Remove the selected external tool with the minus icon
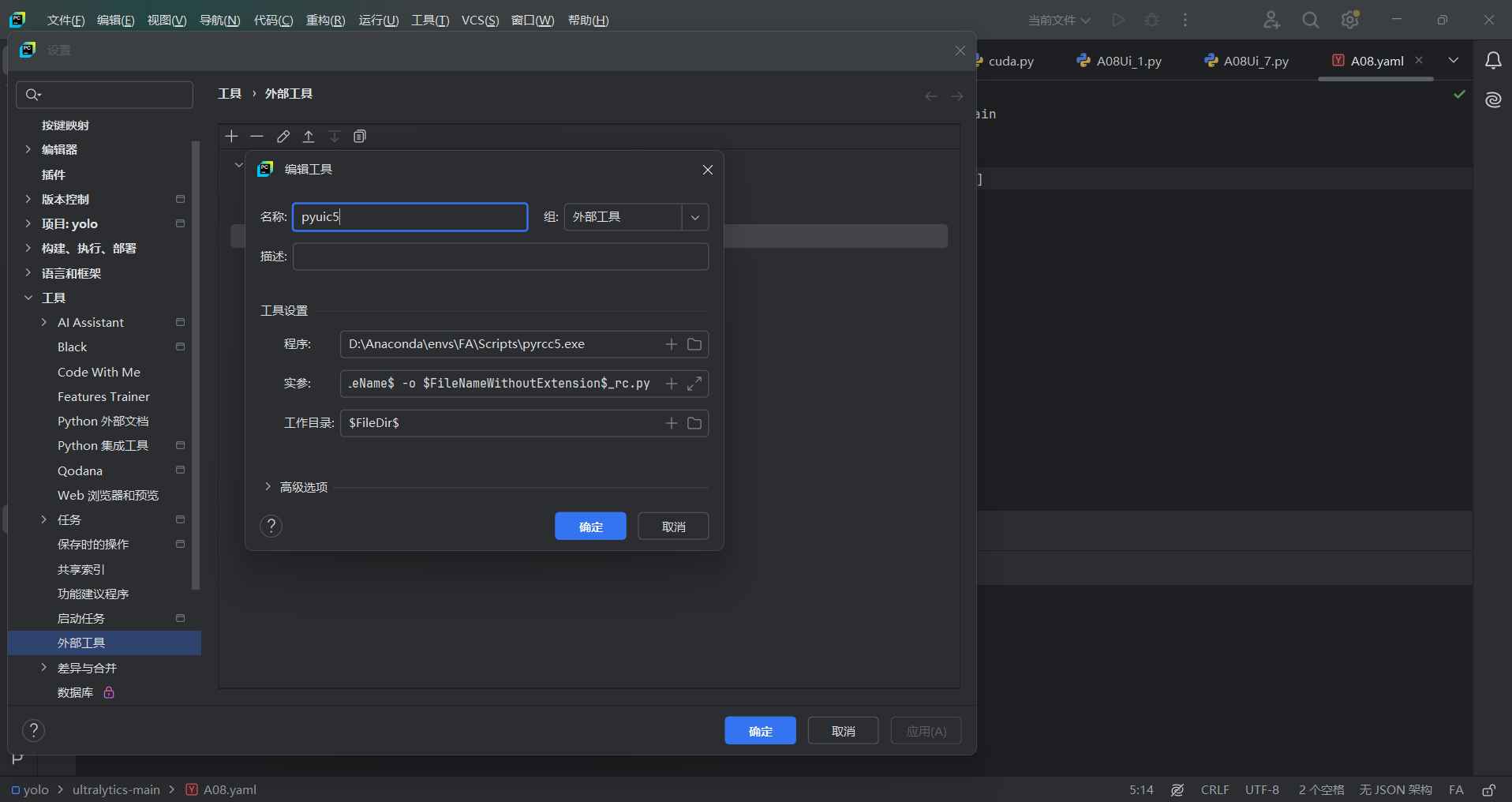The width and height of the screenshot is (1512, 802). [x=256, y=137]
